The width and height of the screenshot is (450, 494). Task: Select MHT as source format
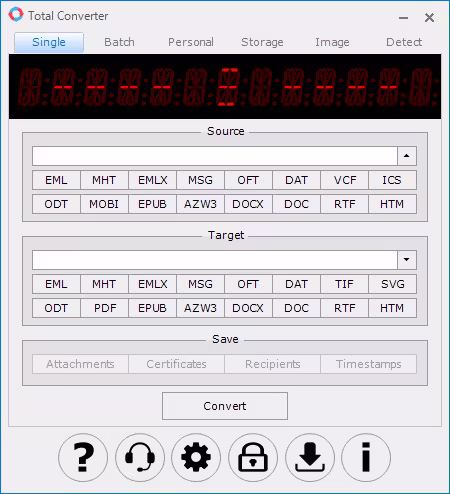104,180
